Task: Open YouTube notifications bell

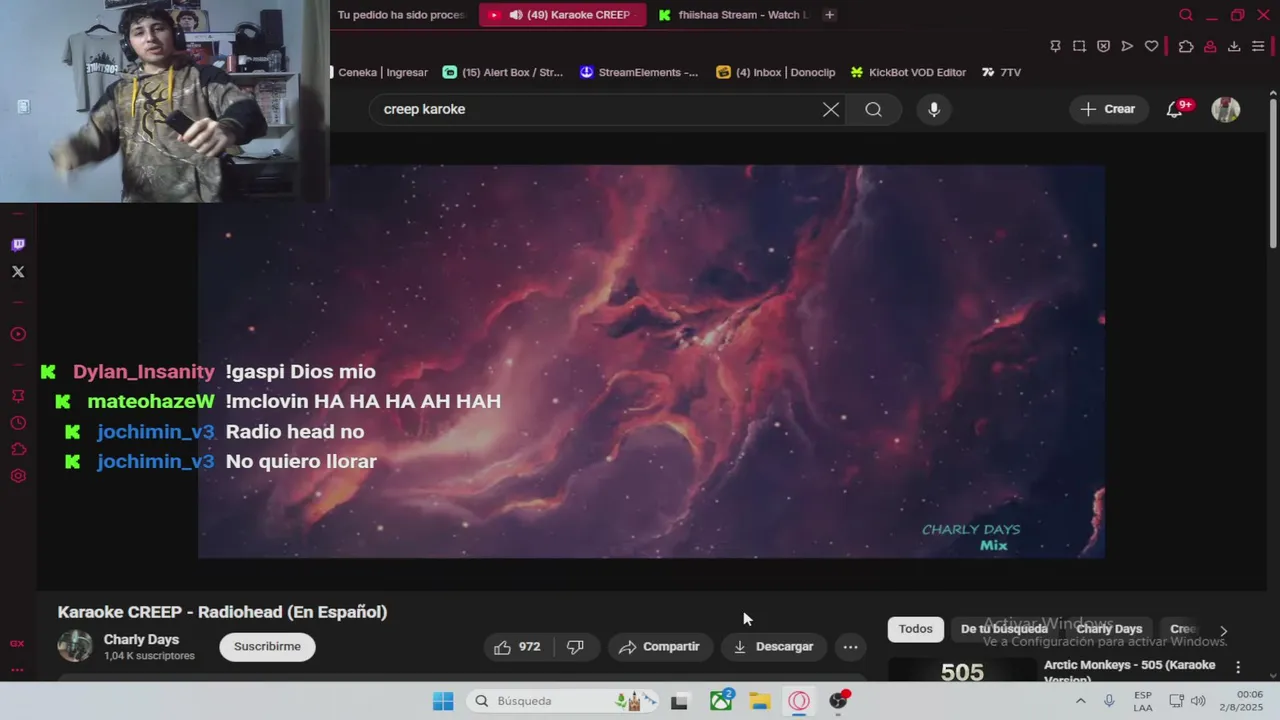Action: pos(1175,109)
